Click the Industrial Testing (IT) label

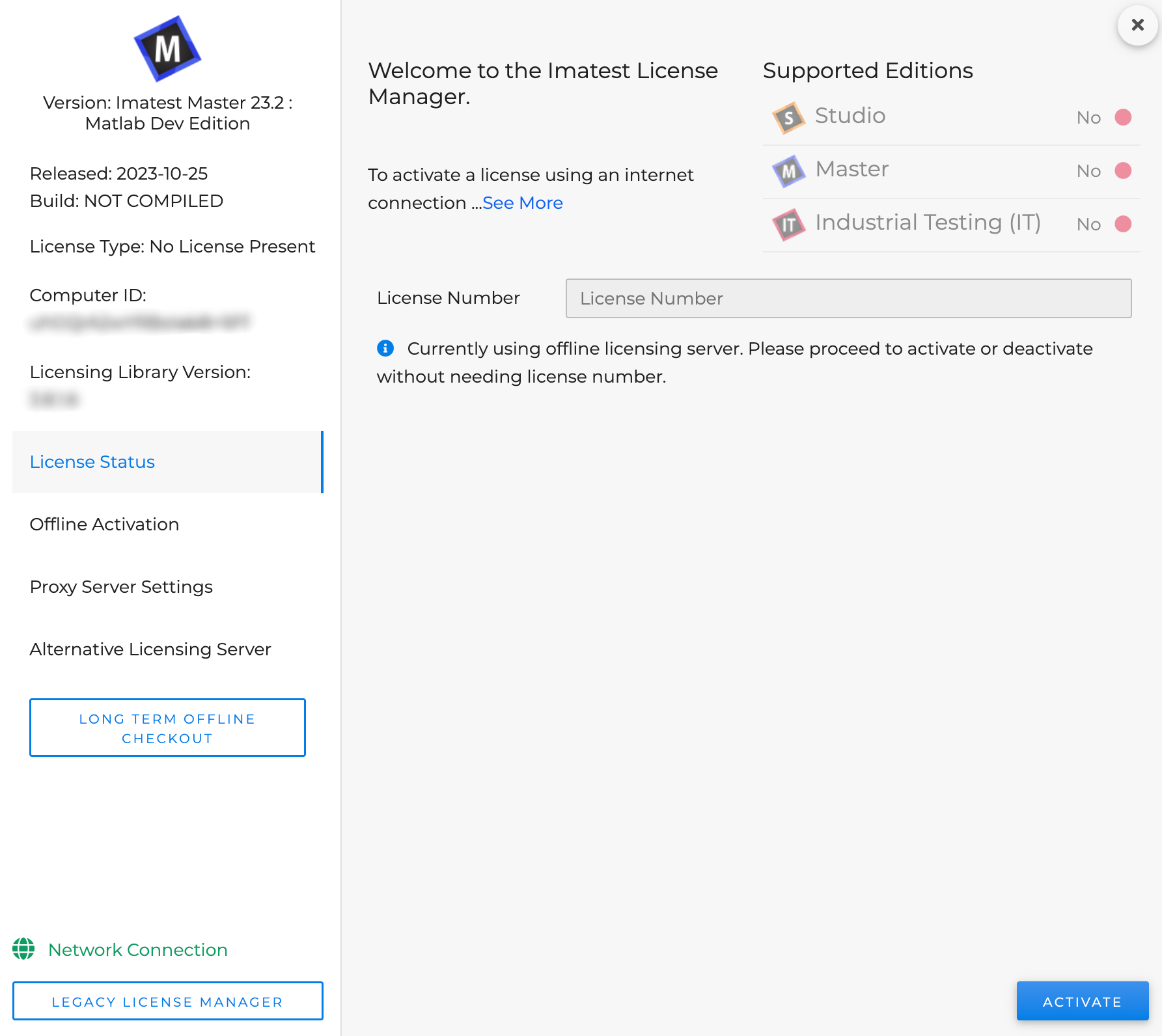coord(928,223)
